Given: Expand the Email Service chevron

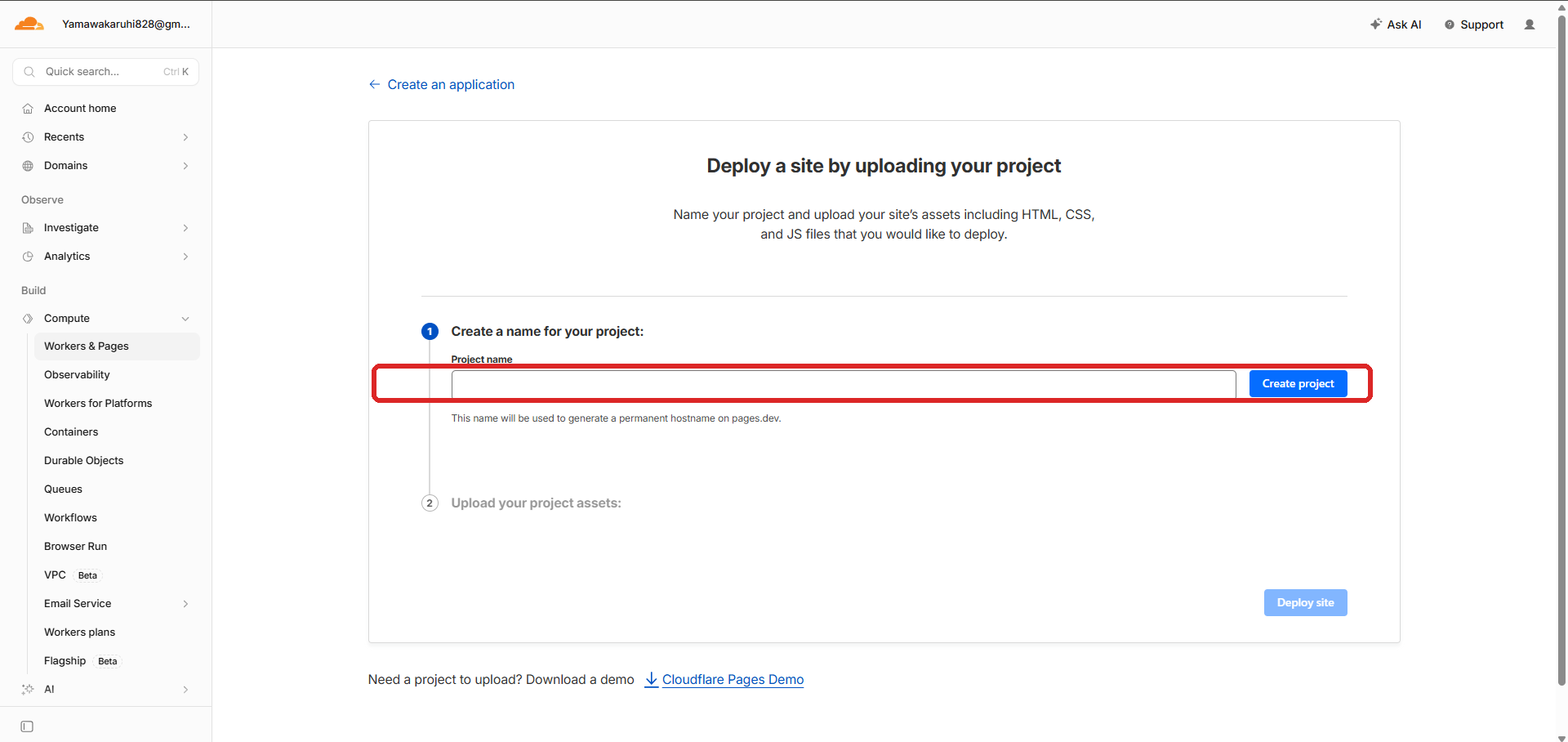Looking at the screenshot, I should point(185,604).
